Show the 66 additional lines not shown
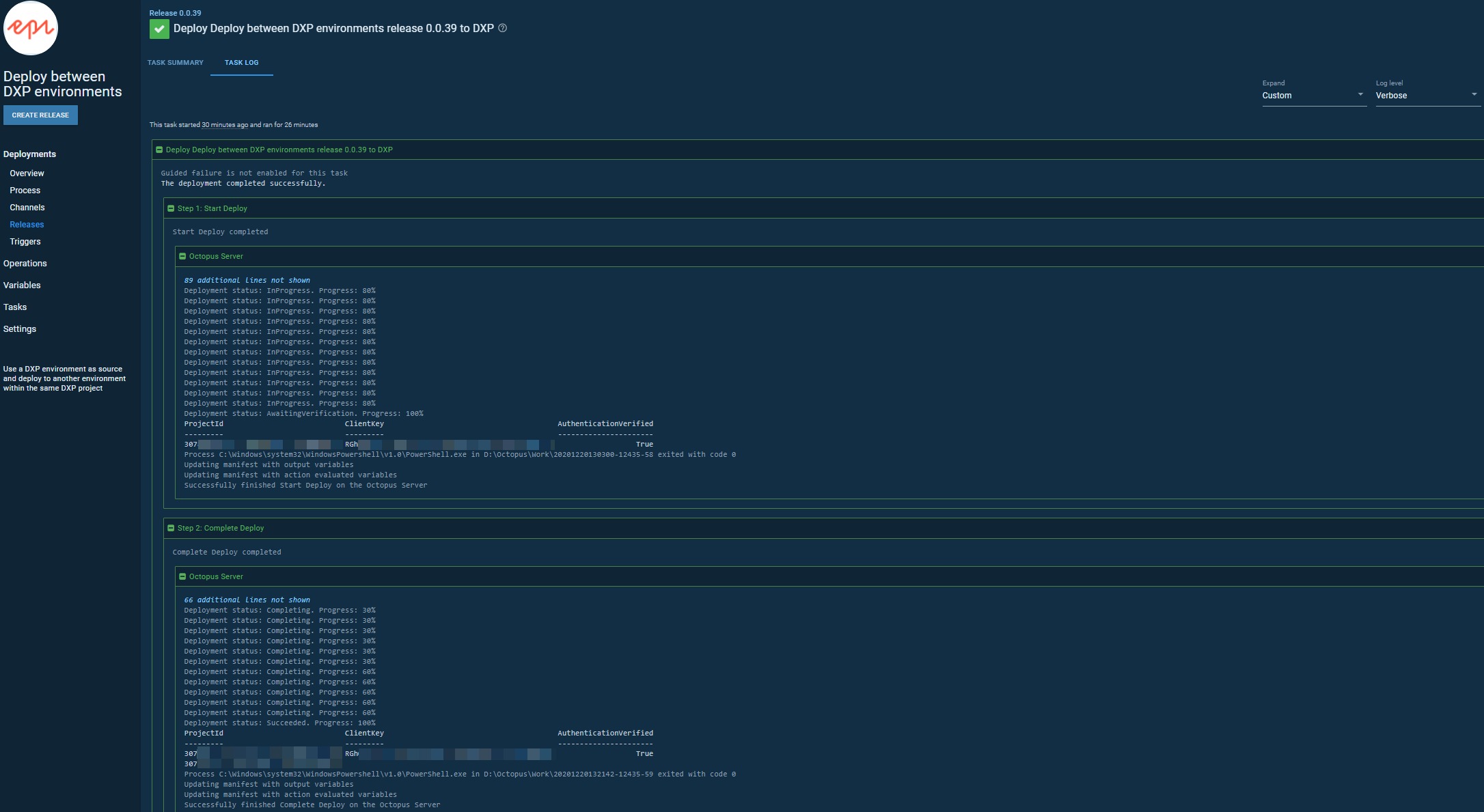Viewport: 1484px width, 812px height. (247, 600)
